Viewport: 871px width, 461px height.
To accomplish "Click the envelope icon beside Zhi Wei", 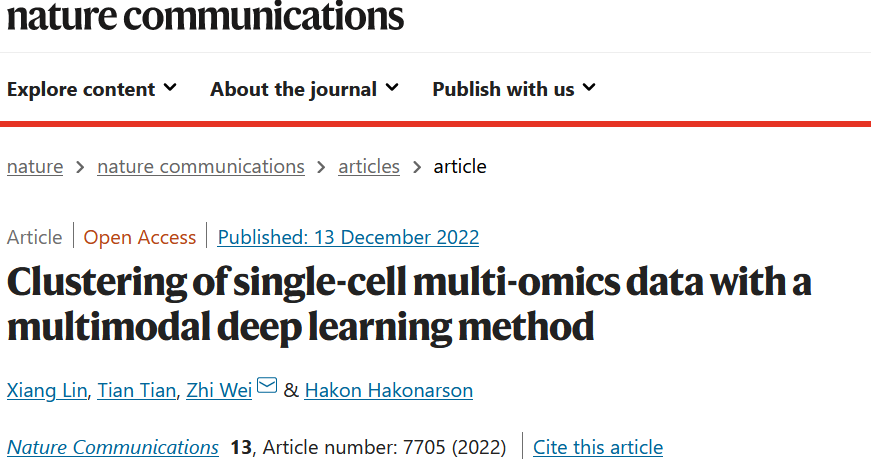I will 267,387.
